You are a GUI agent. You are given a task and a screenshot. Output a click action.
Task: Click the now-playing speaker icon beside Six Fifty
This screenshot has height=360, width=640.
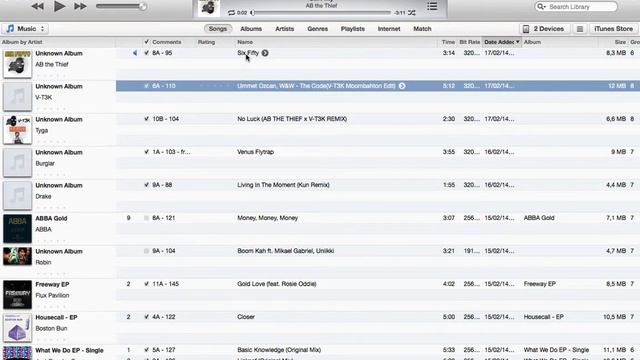[135, 53]
